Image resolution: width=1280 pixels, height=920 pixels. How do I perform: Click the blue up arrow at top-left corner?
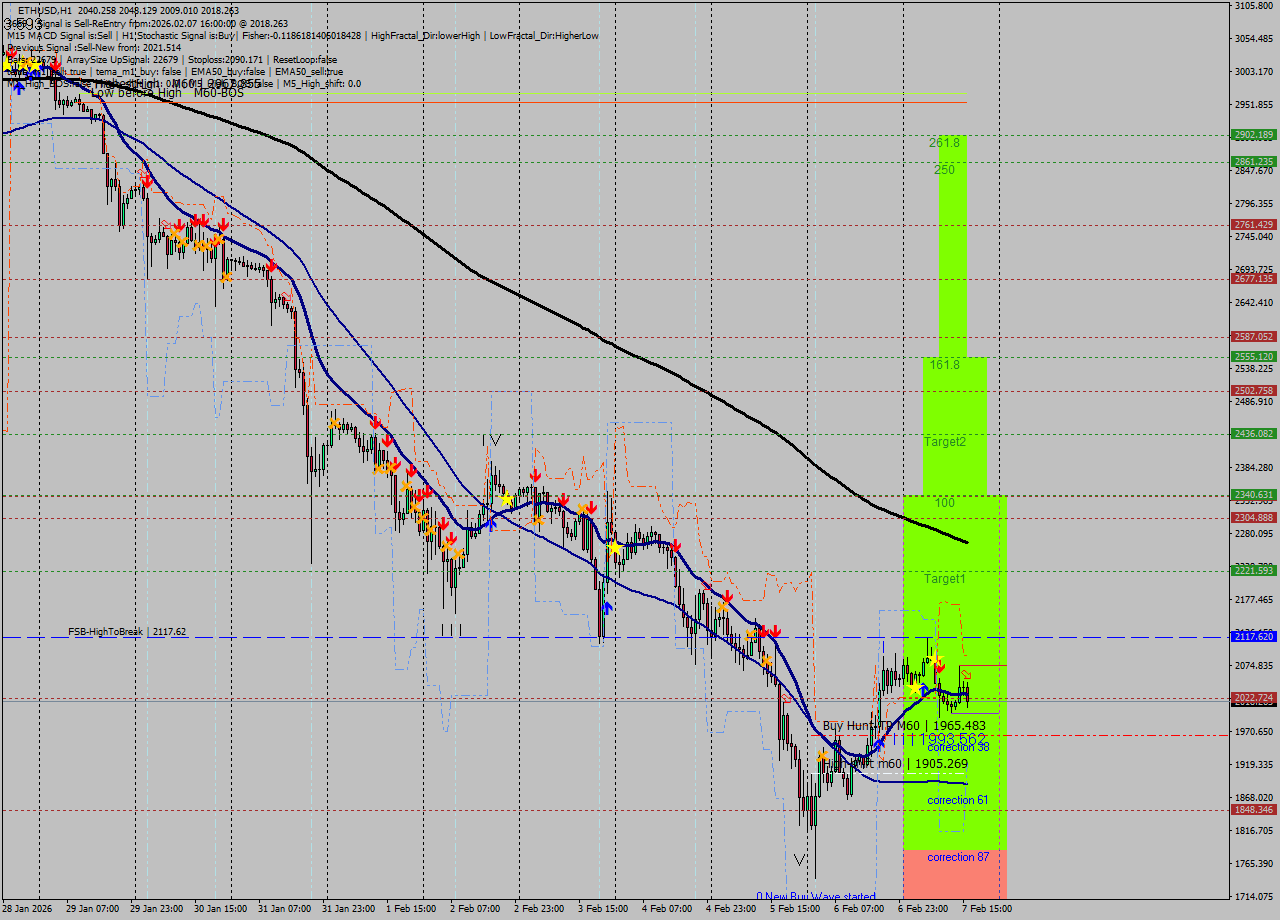pyautogui.click(x=18, y=88)
